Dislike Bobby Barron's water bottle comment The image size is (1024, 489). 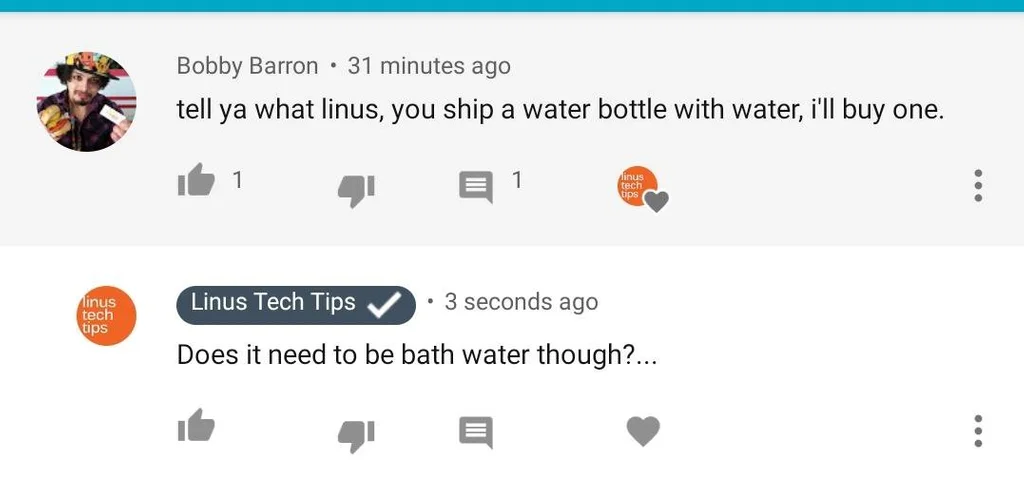pos(356,189)
